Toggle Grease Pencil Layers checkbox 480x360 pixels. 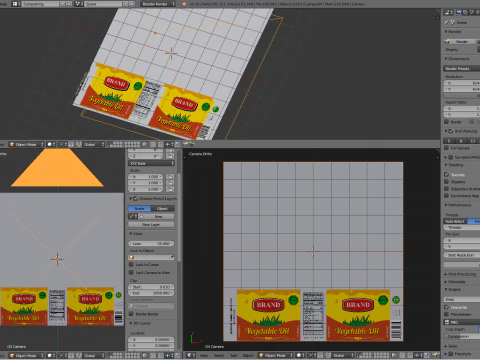pos(136,198)
